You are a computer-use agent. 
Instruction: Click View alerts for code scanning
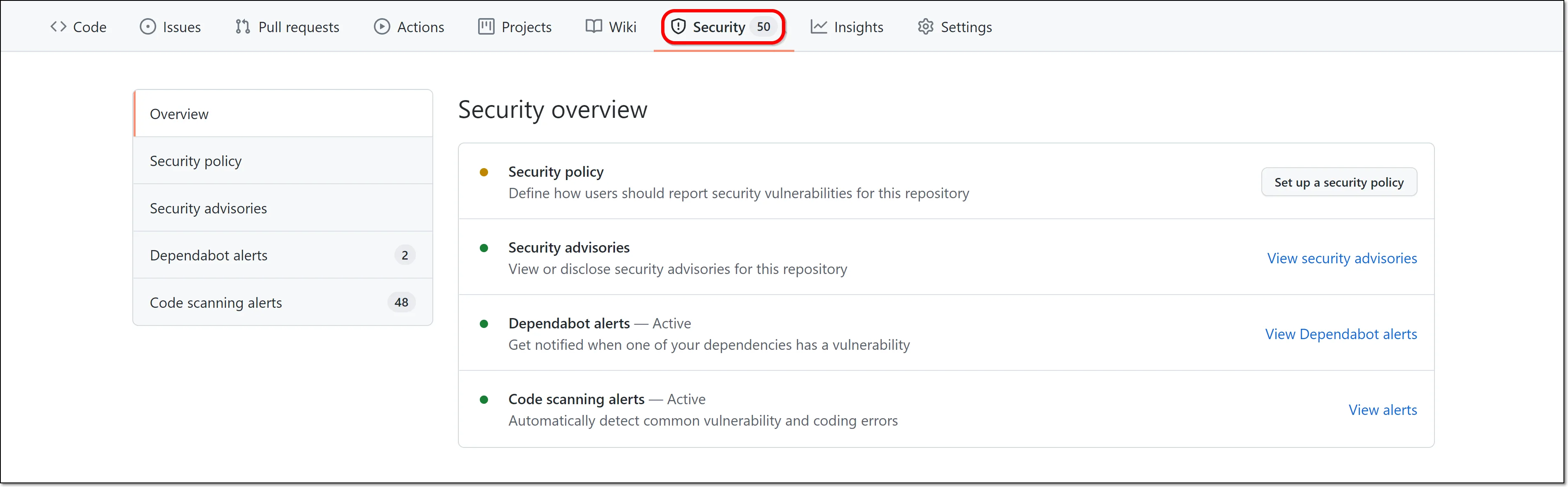point(1383,409)
